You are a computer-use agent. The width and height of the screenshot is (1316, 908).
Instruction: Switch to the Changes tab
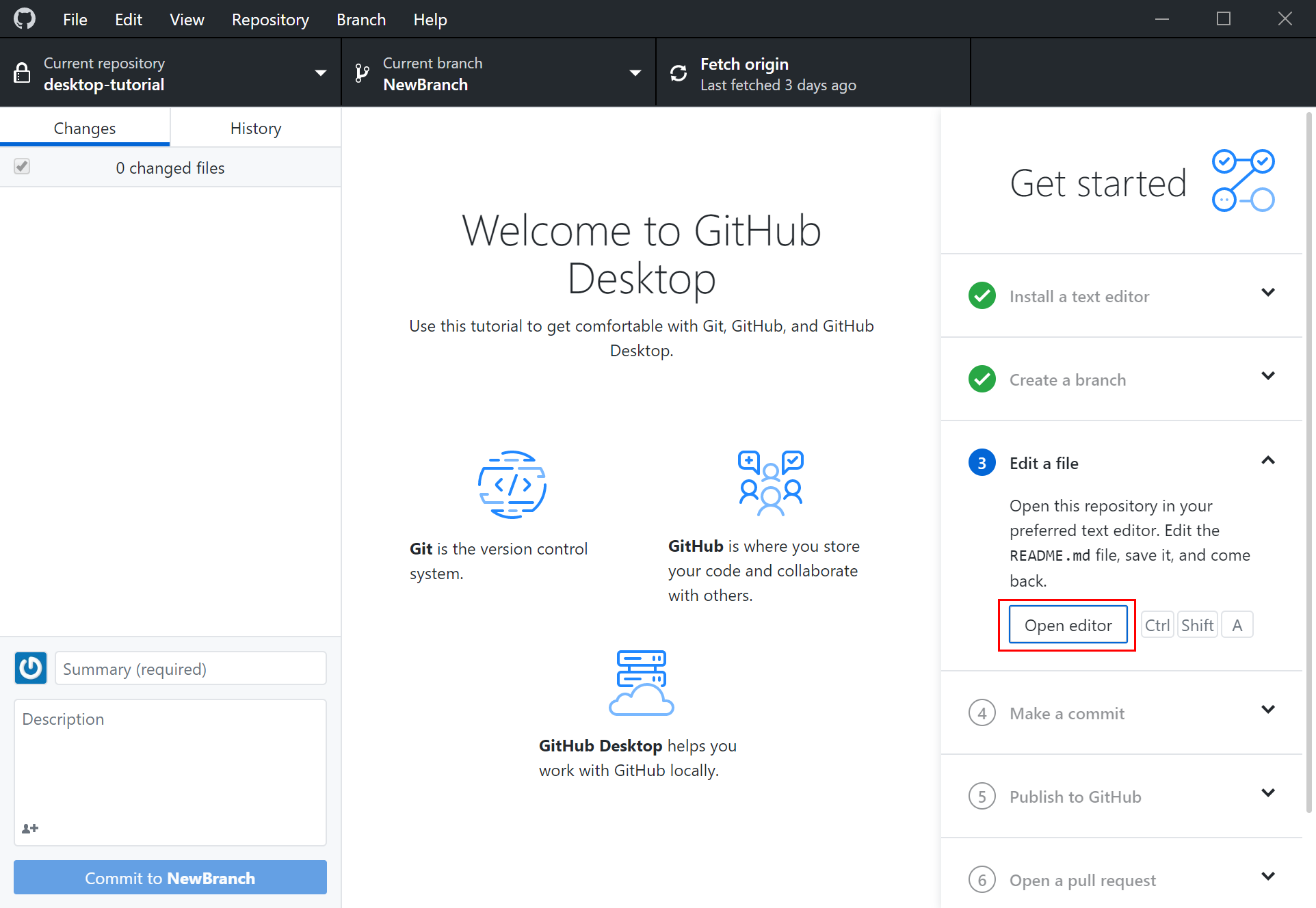[x=85, y=129]
